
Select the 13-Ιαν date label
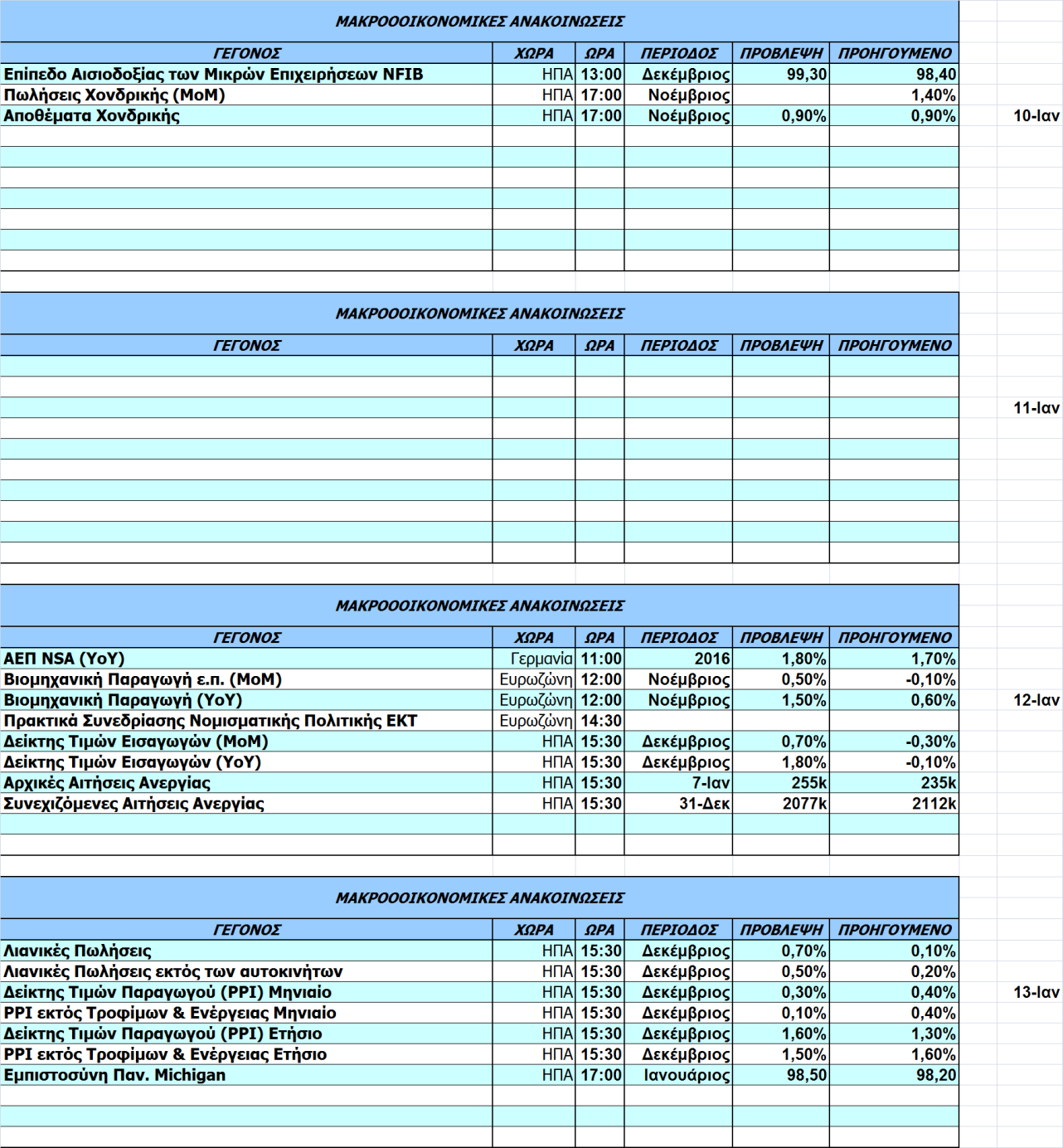point(1036,992)
